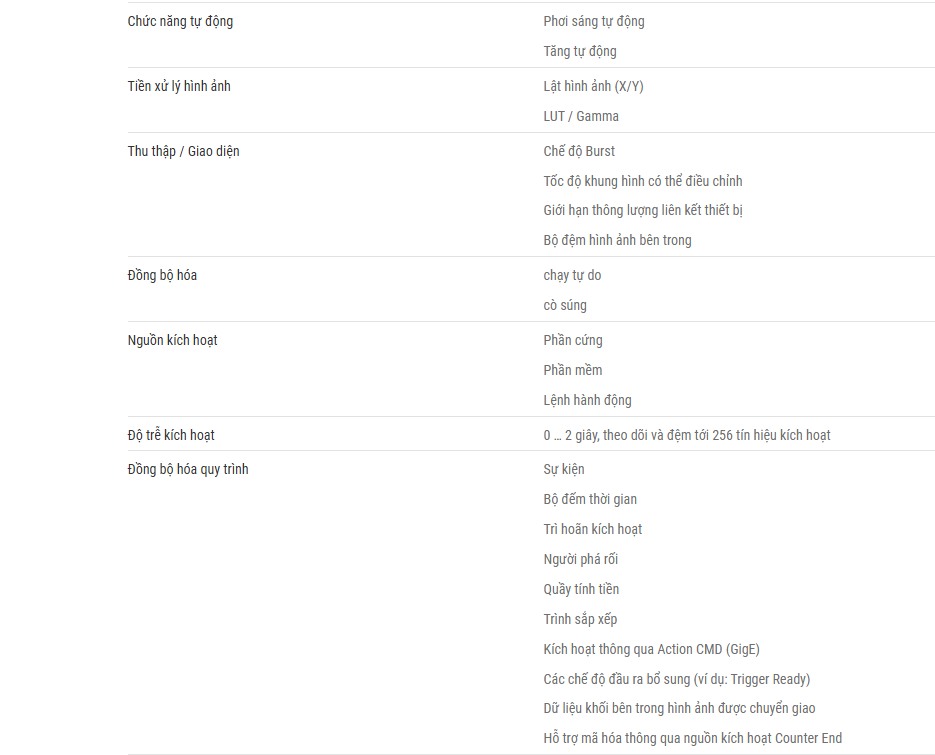
Task: Click the "Lệnh hành động" entry
Action: [587, 400]
